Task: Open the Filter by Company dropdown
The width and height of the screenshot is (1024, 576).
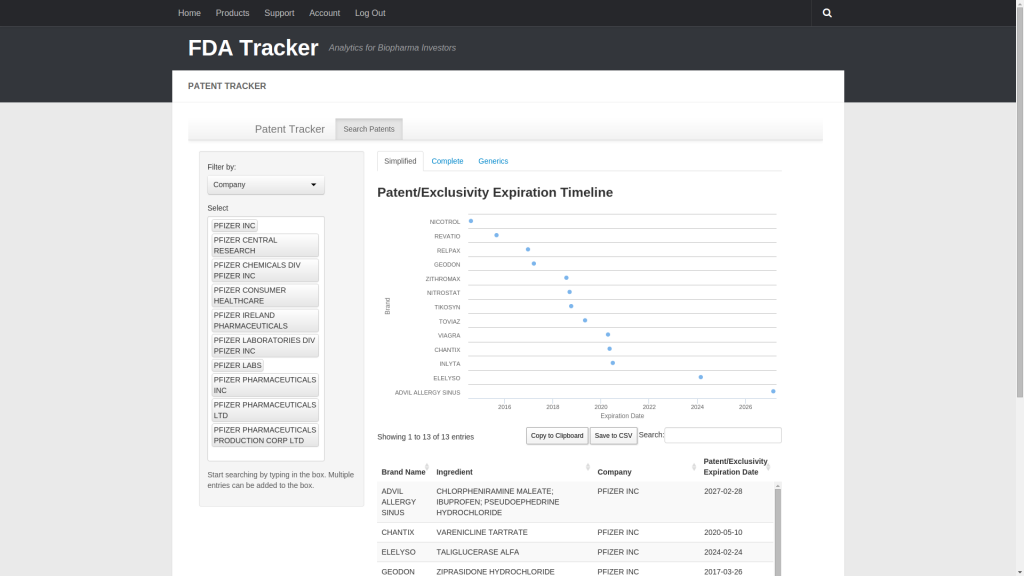Action: point(266,185)
